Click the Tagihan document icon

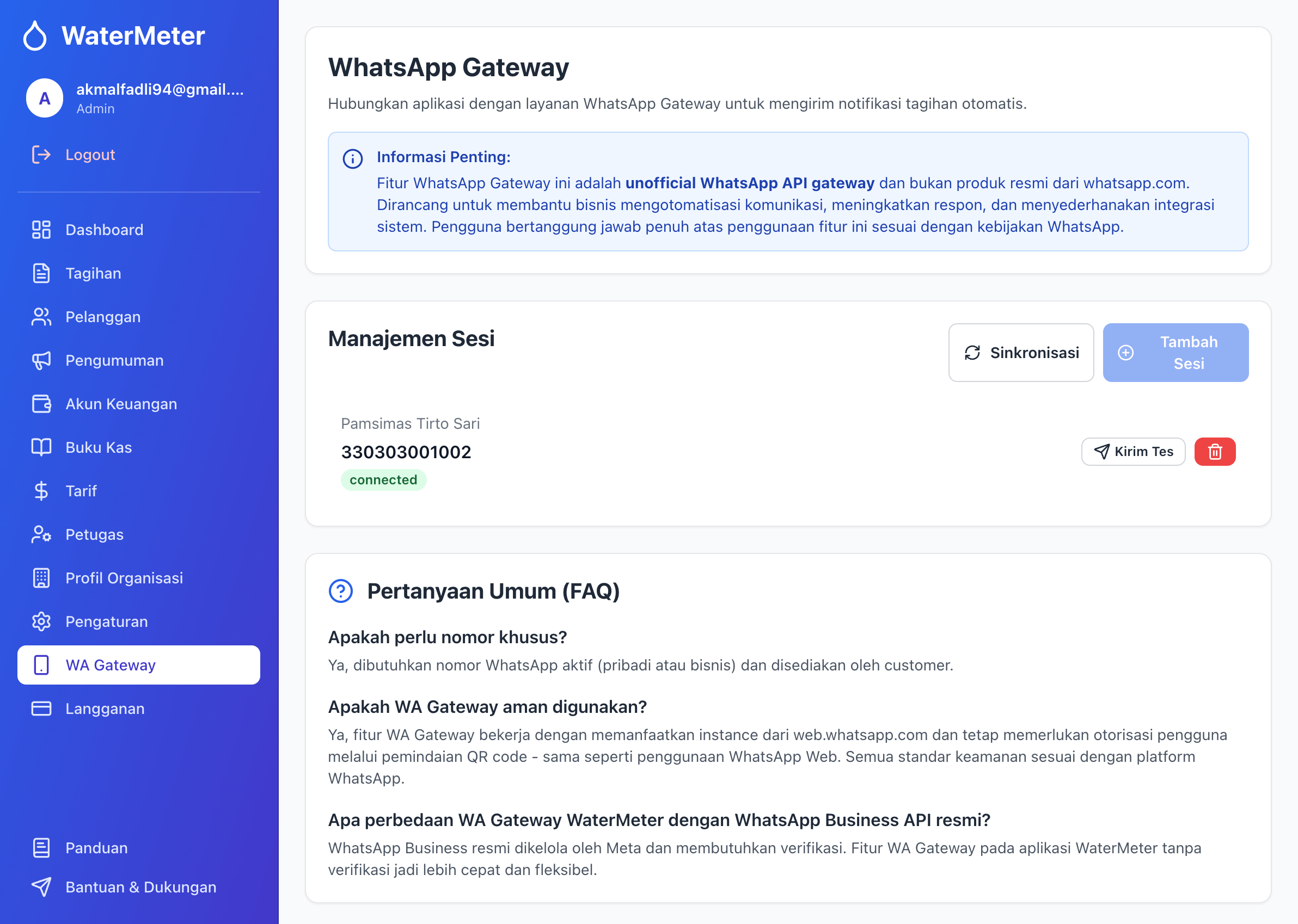pyautogui.click(x=41, y=273)
